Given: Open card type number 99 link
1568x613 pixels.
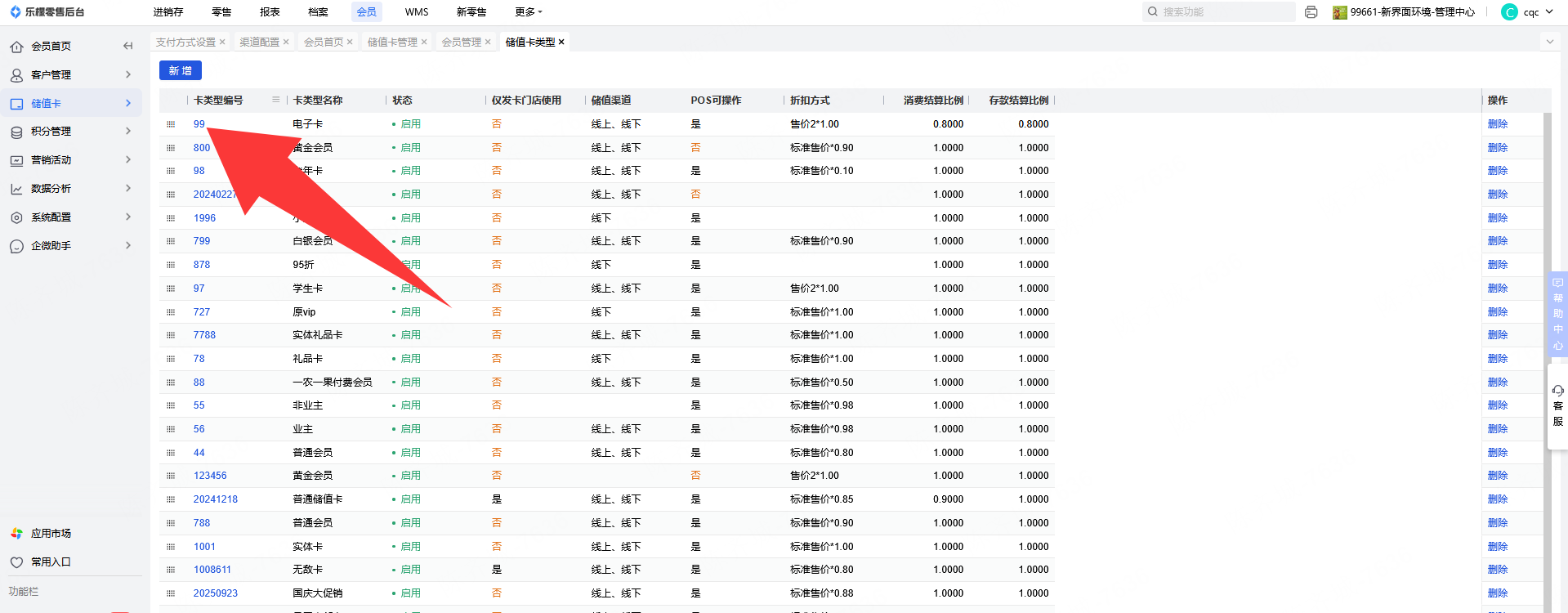Looking at the screenshot, I should pyautogui.click(x=199, y=124).
